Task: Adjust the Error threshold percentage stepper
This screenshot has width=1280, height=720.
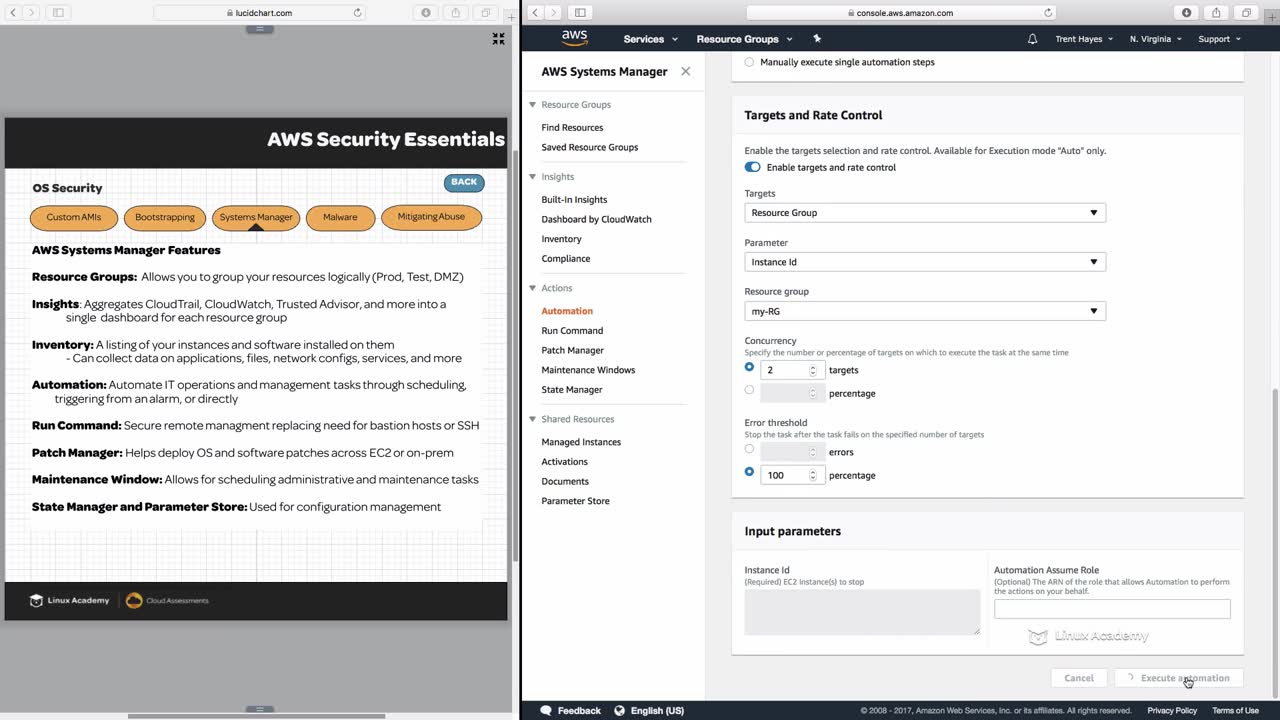Action: coord(813,475)
